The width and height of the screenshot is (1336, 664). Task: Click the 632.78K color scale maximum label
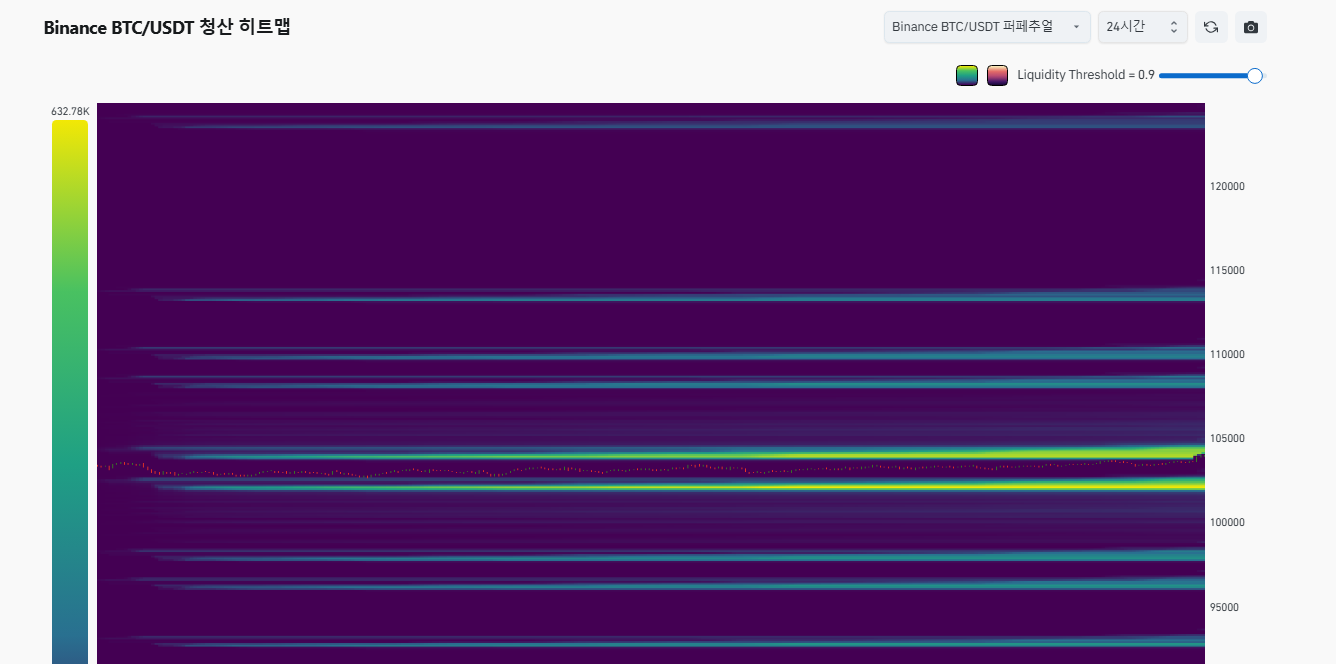click(70, 111)
